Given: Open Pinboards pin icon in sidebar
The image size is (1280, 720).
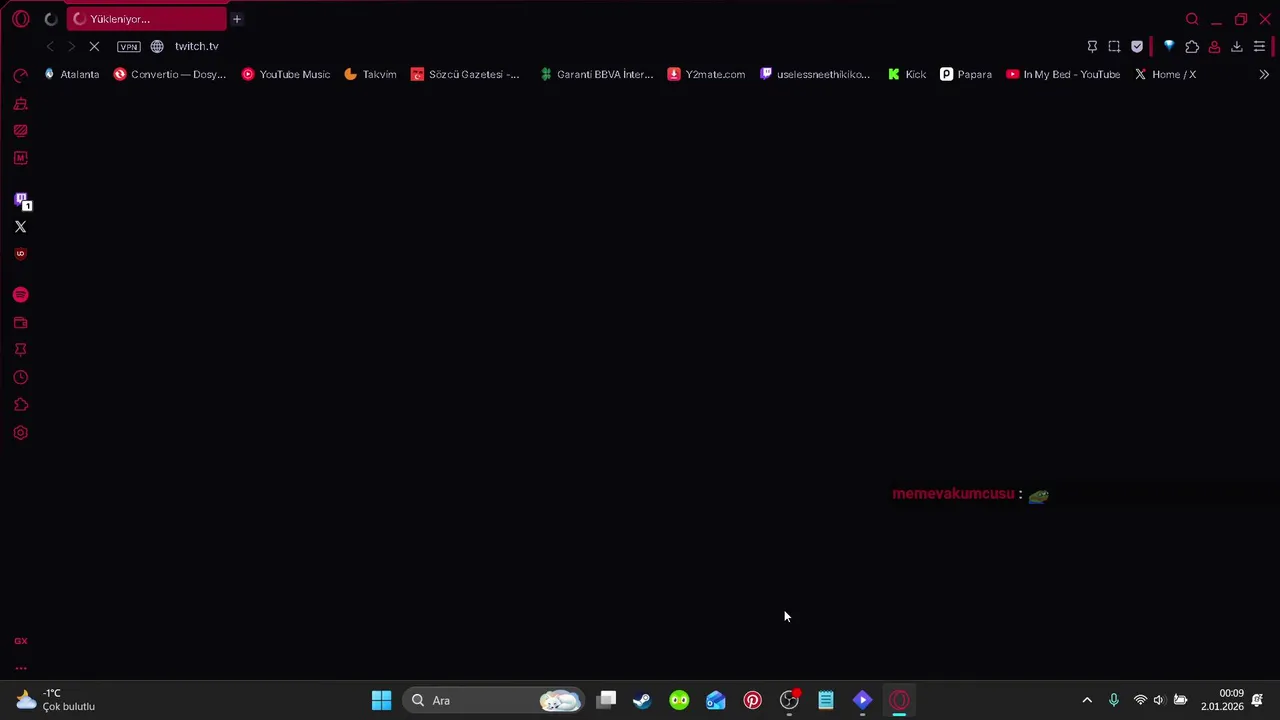Looking at the screenshot, I should [20, 350].
